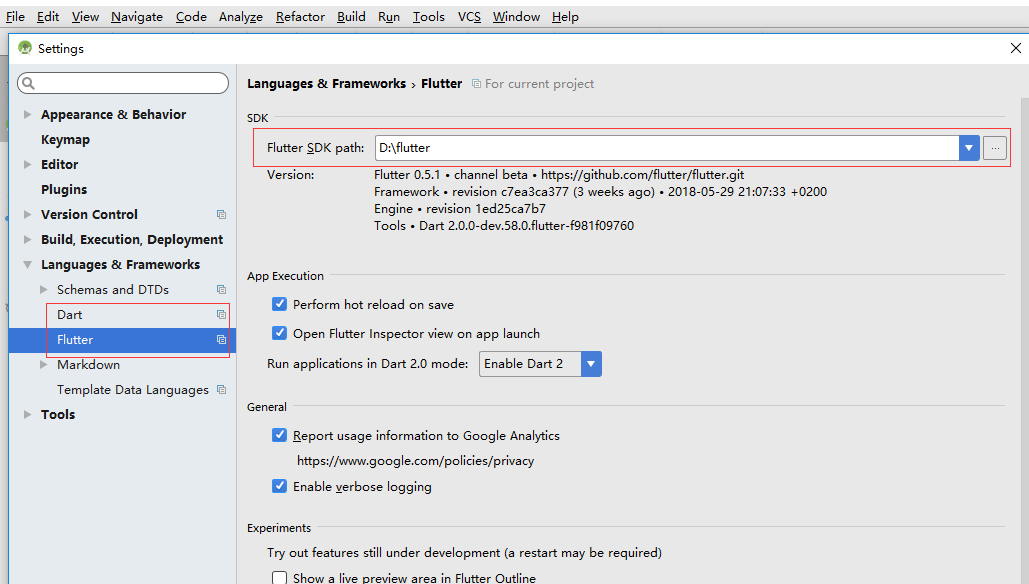Uncheck Open Flutter Inspector view on app launch
Viewport: 1029px width, 584px height.
(280, 333)
